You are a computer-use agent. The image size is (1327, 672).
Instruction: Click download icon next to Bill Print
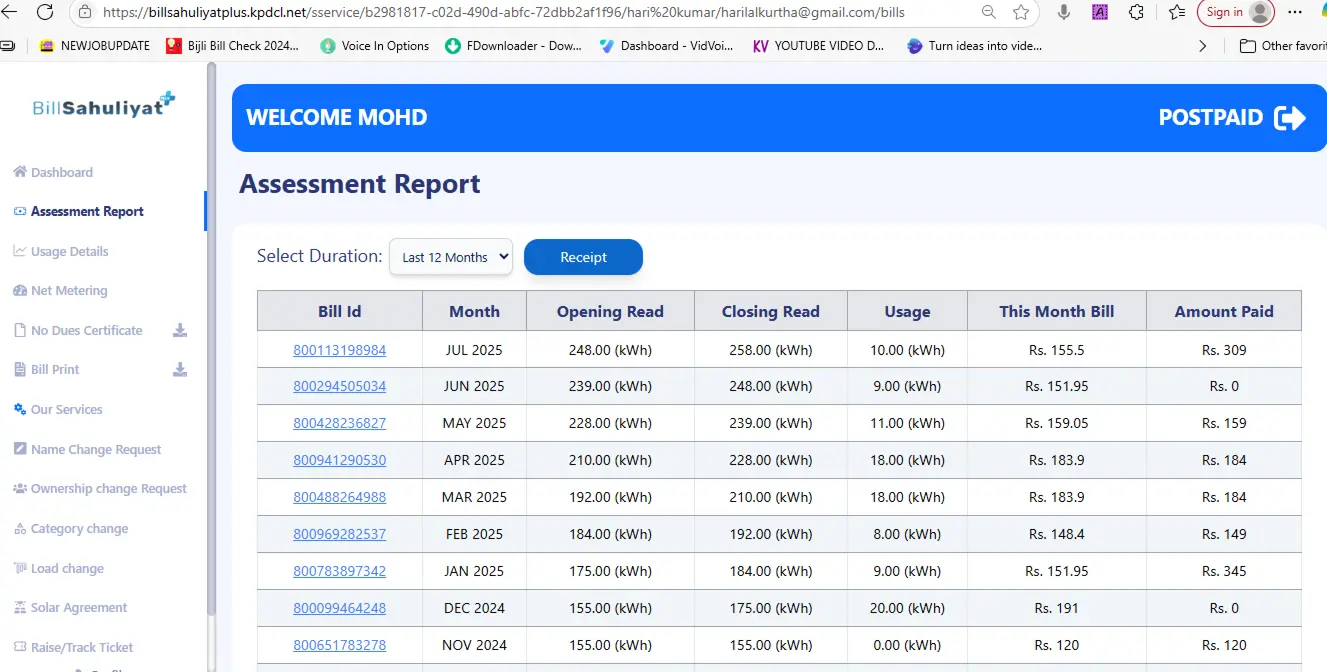(x=180, y=369)
